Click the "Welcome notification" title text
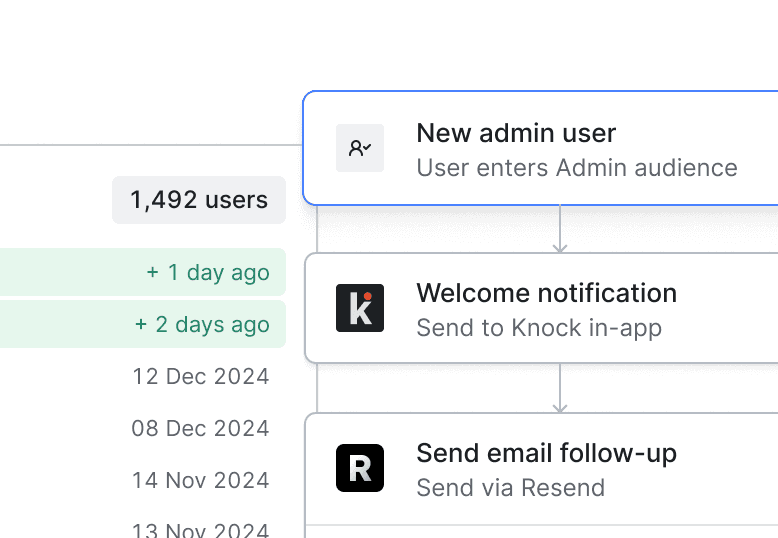 [546, 293]
